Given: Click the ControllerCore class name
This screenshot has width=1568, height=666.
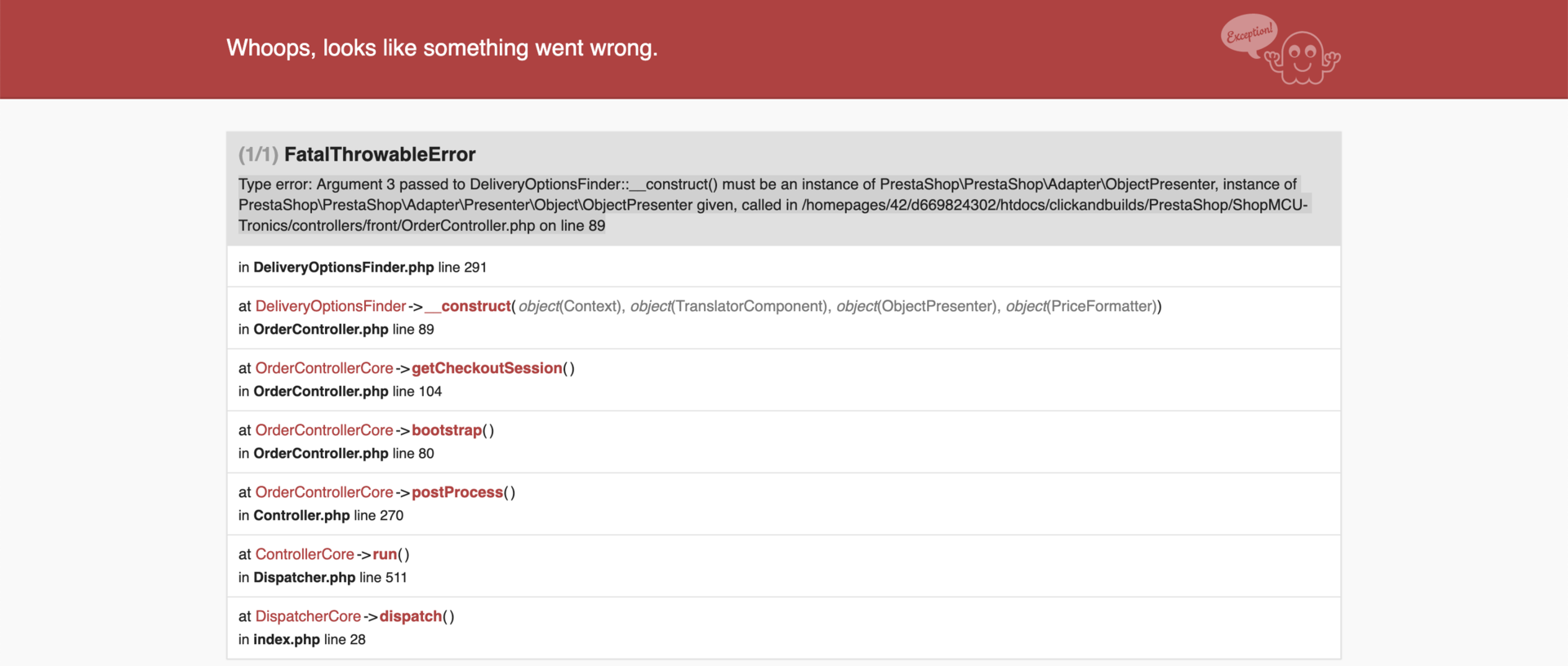Looking at the screenshot, I should [x=305, y=554].
